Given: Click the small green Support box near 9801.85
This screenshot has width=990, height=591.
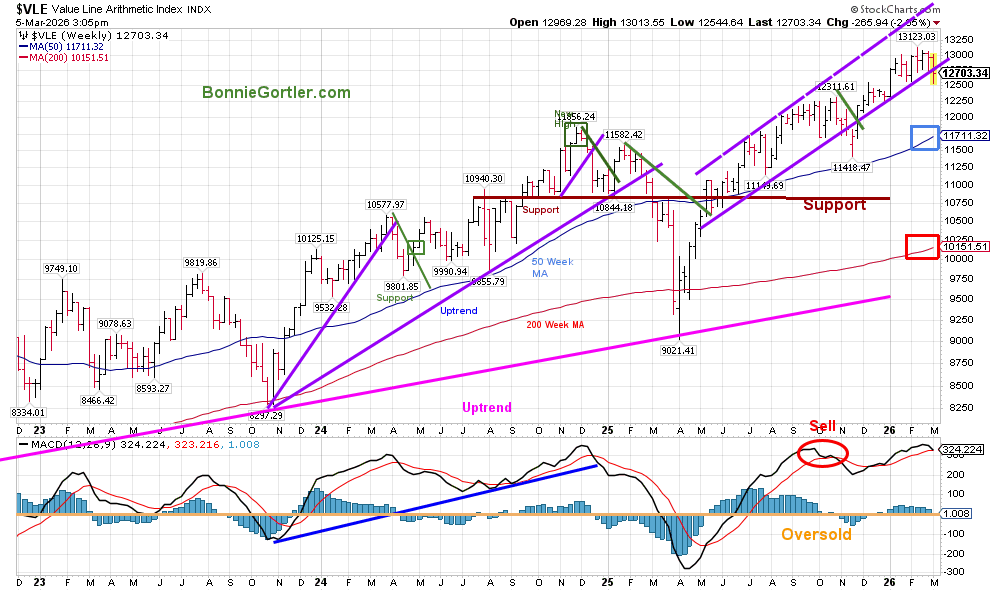Looking at the screenshot, I should click(417, 247).
